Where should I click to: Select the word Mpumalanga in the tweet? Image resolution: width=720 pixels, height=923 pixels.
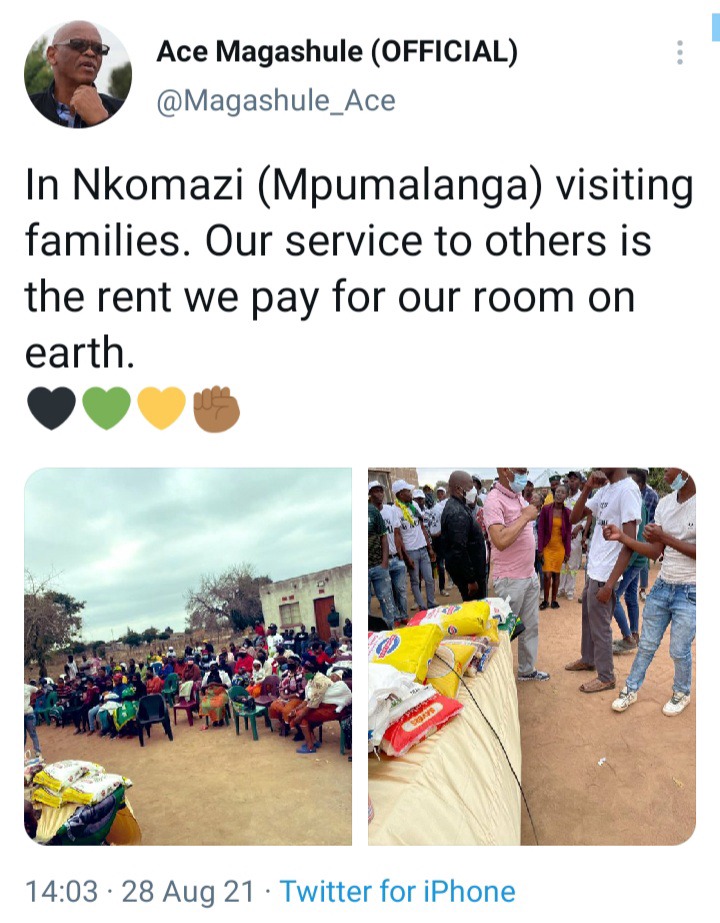[x=399, y=185]
